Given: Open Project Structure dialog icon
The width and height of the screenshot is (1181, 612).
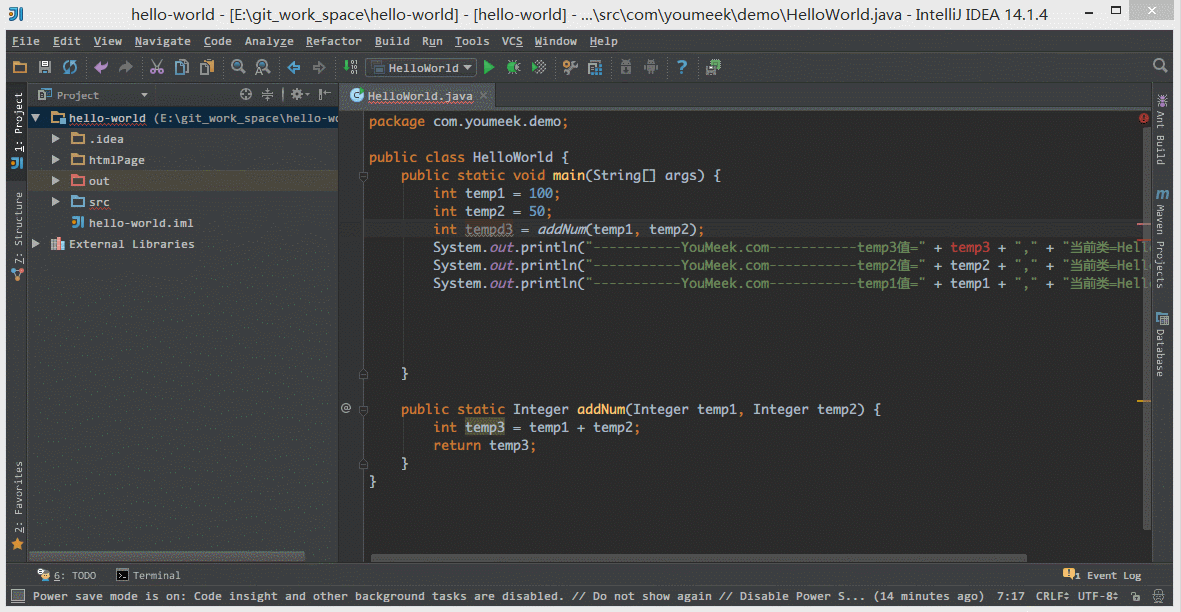Looking at the screenshot, I should point(594,67).
